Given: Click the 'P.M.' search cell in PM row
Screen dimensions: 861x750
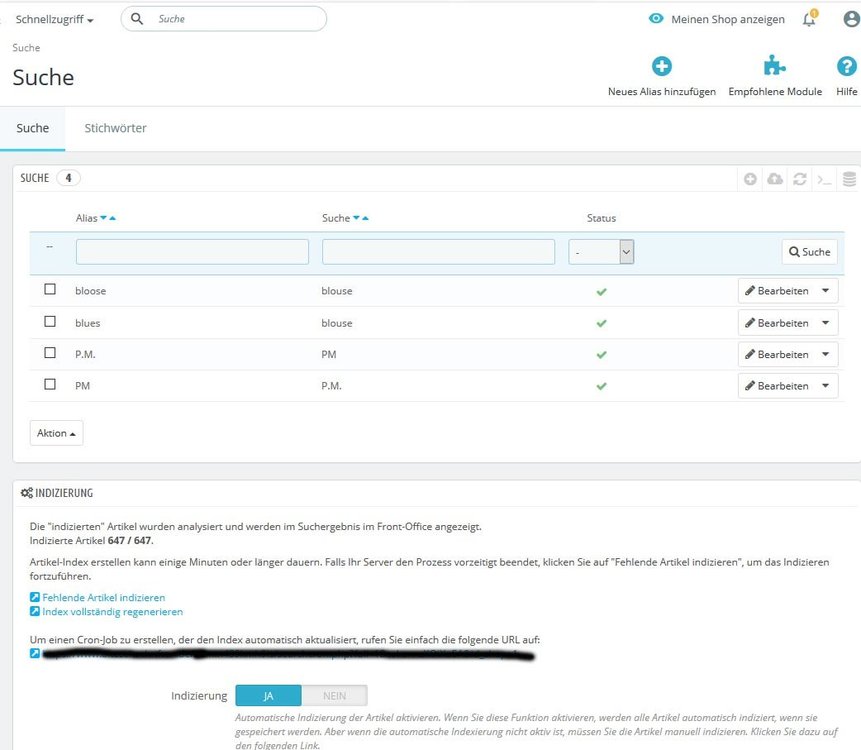Looking at the screenshot, I should (331, 386).
